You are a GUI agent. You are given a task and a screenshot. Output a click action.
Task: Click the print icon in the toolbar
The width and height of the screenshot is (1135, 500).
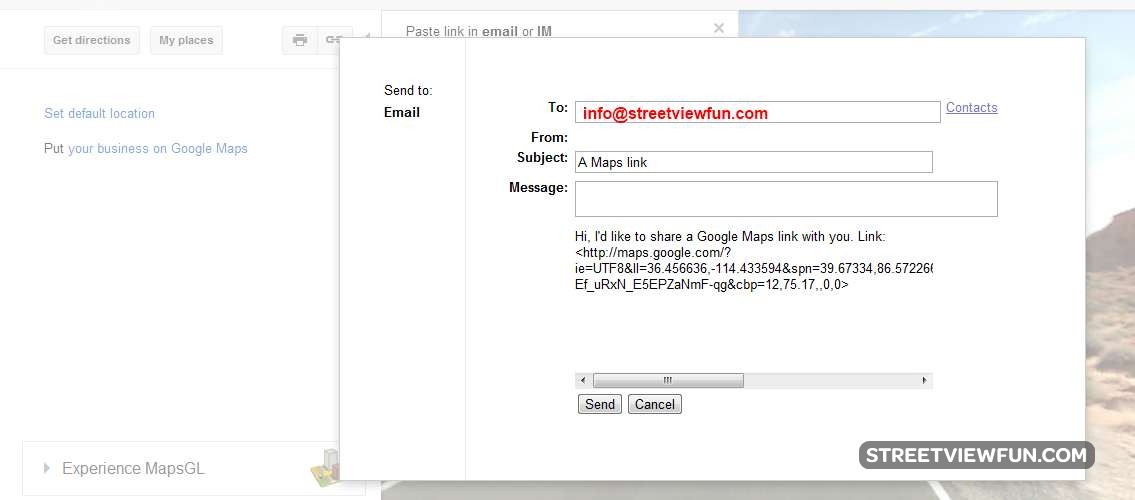[x=299, y=41]
